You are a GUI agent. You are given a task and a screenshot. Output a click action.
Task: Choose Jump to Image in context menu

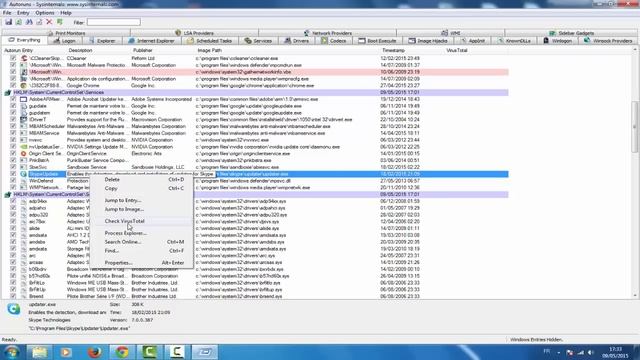pyautogui.click(x=141, y=209)
